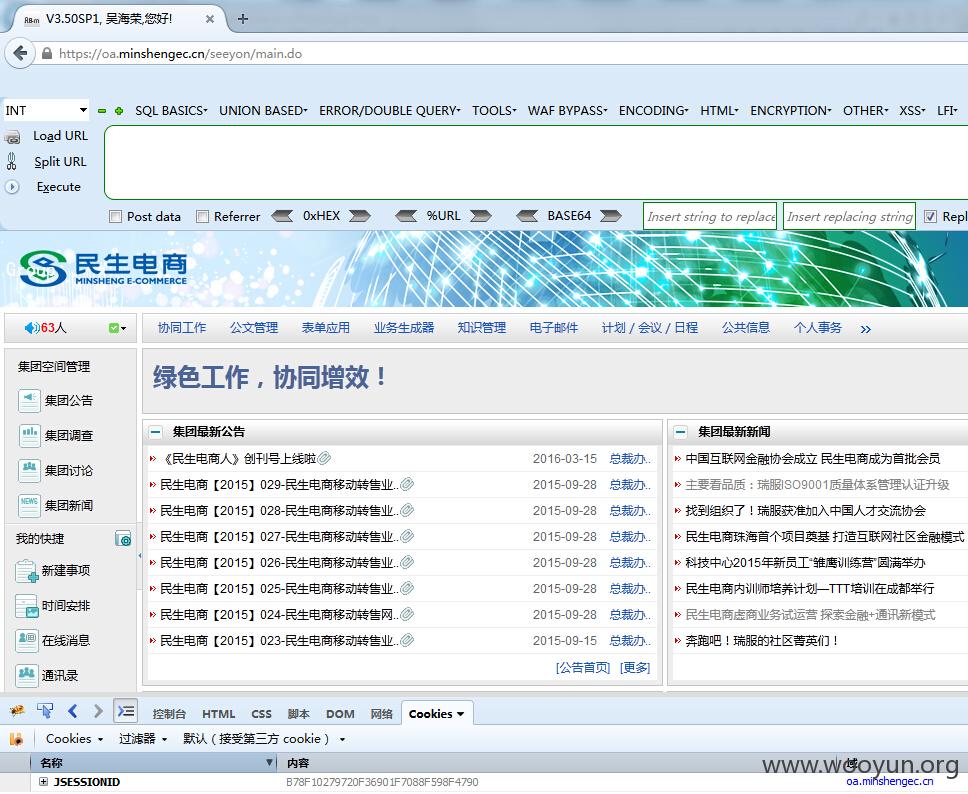
Task: Click the left arrow before 0xHEX
Action: click(x=282, y=216)
